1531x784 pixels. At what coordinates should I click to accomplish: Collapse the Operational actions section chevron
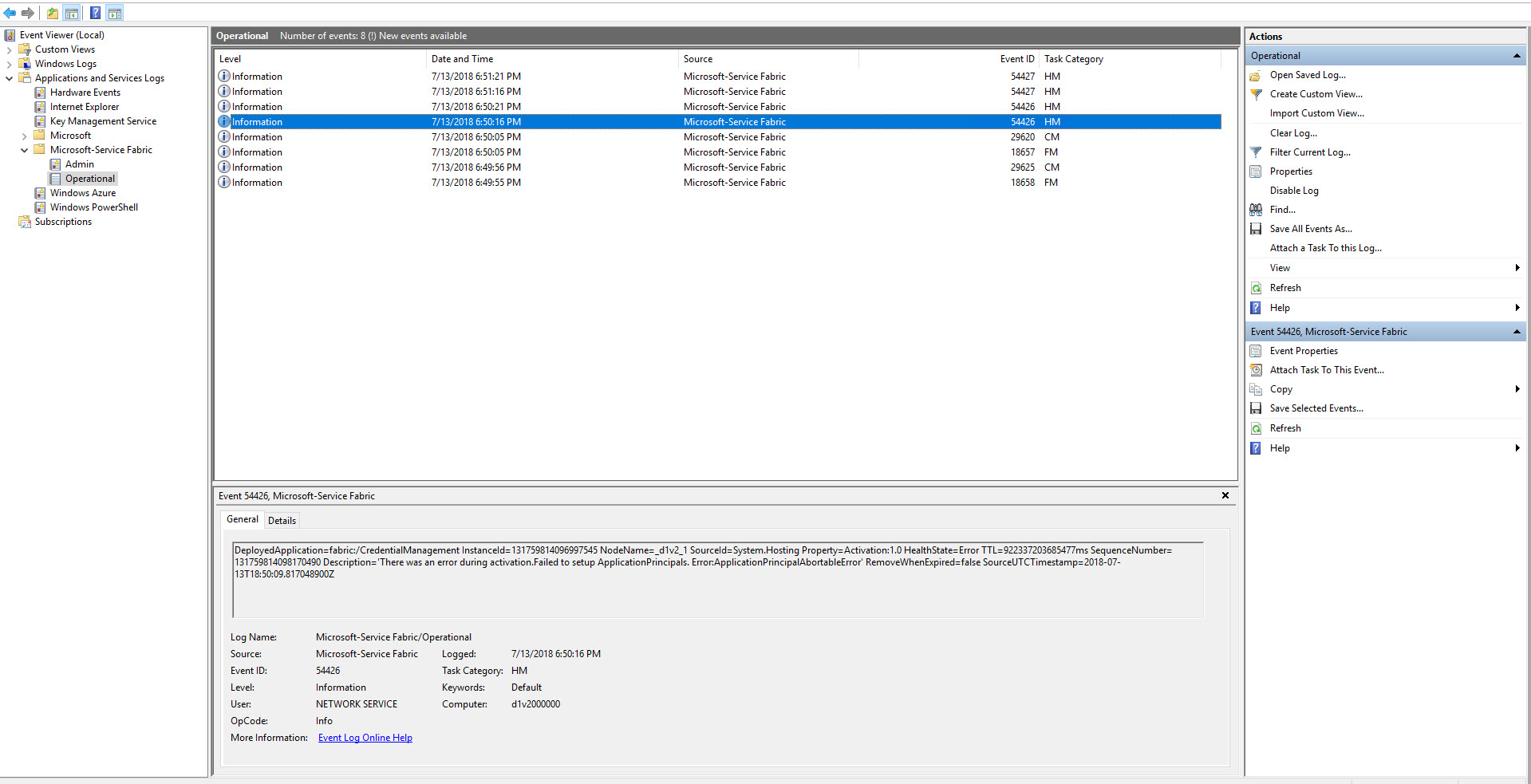[1517, 55]
